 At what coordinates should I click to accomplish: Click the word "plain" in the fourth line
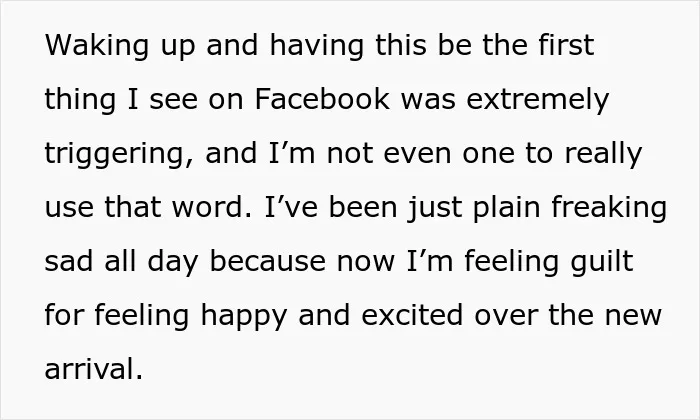click(506, 208)
